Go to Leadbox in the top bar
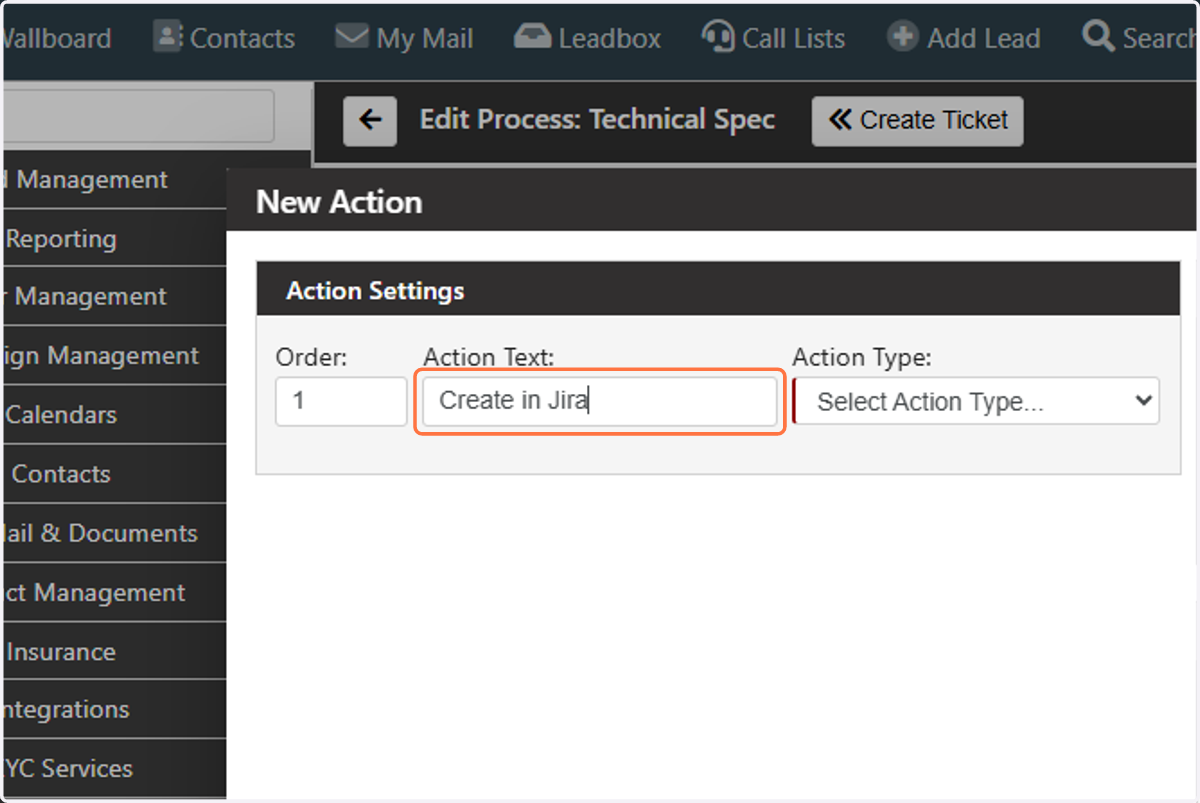This screenshot has width=1200, height=803. click(x=587, y=38)
